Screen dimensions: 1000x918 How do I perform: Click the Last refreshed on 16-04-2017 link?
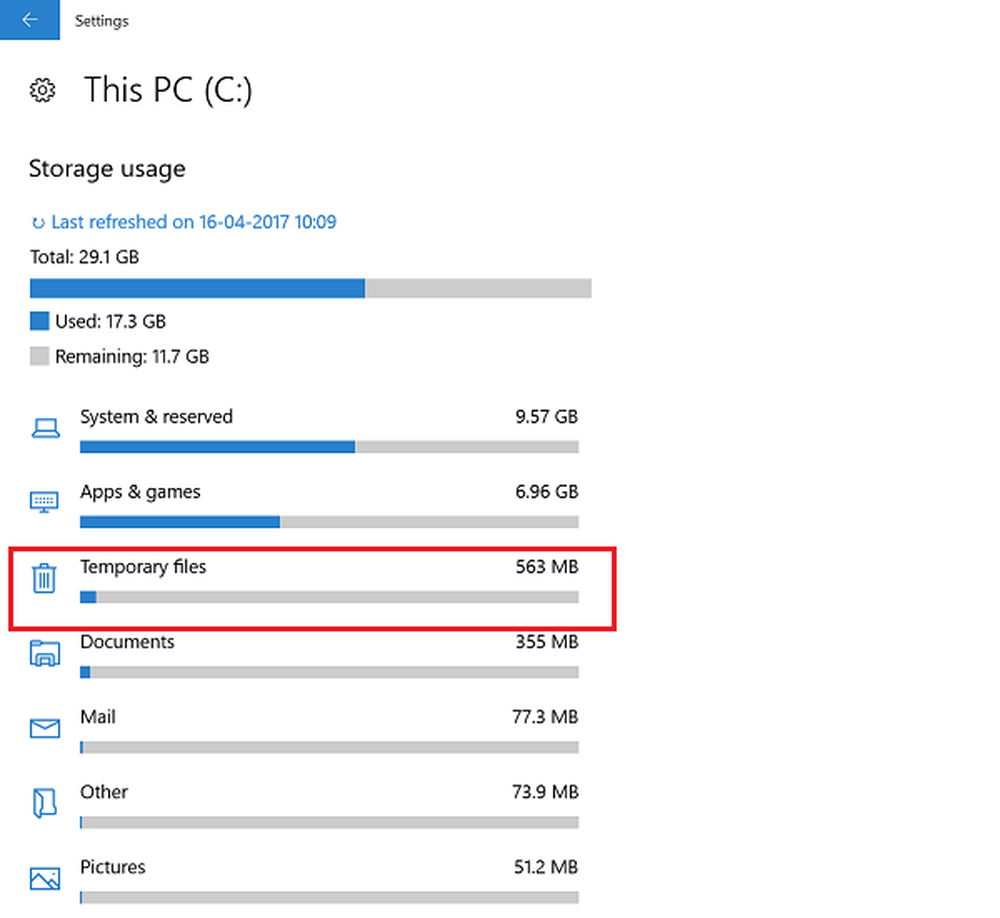[x=194, y=222]
